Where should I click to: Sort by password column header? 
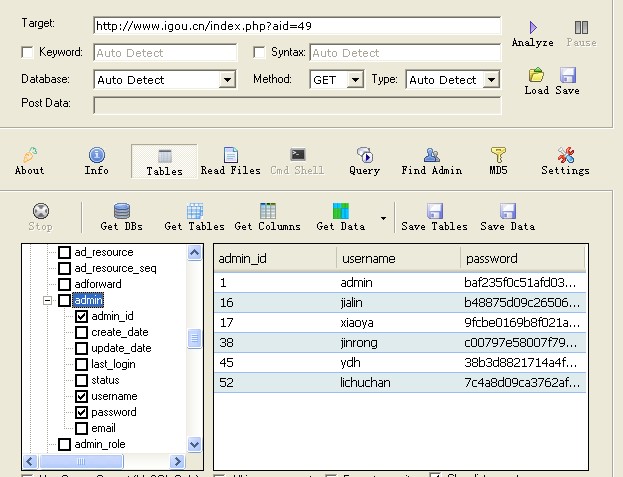523,259
